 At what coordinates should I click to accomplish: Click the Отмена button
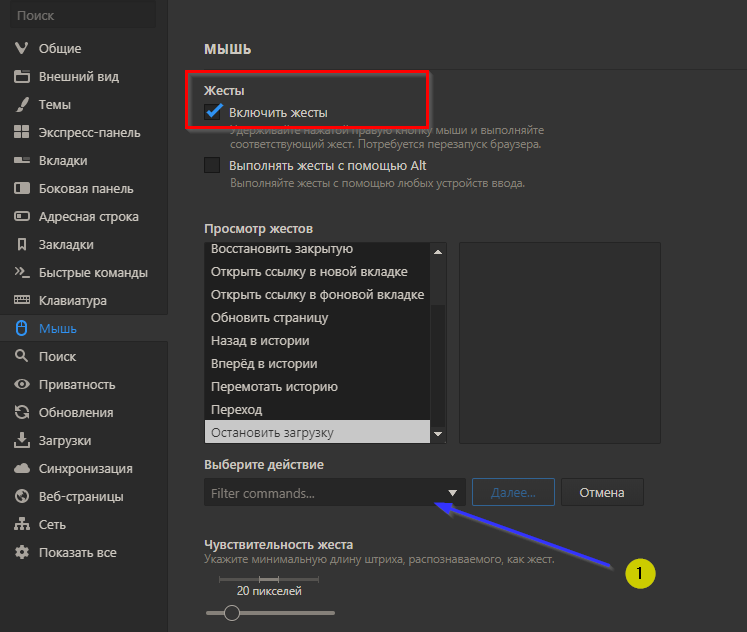[602, 492]
